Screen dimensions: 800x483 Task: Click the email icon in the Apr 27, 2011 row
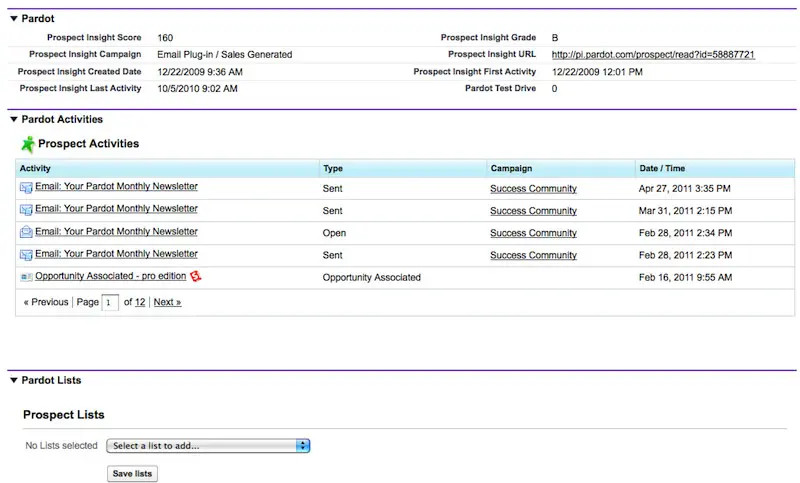pyautogui.click(x=26, y=187)
